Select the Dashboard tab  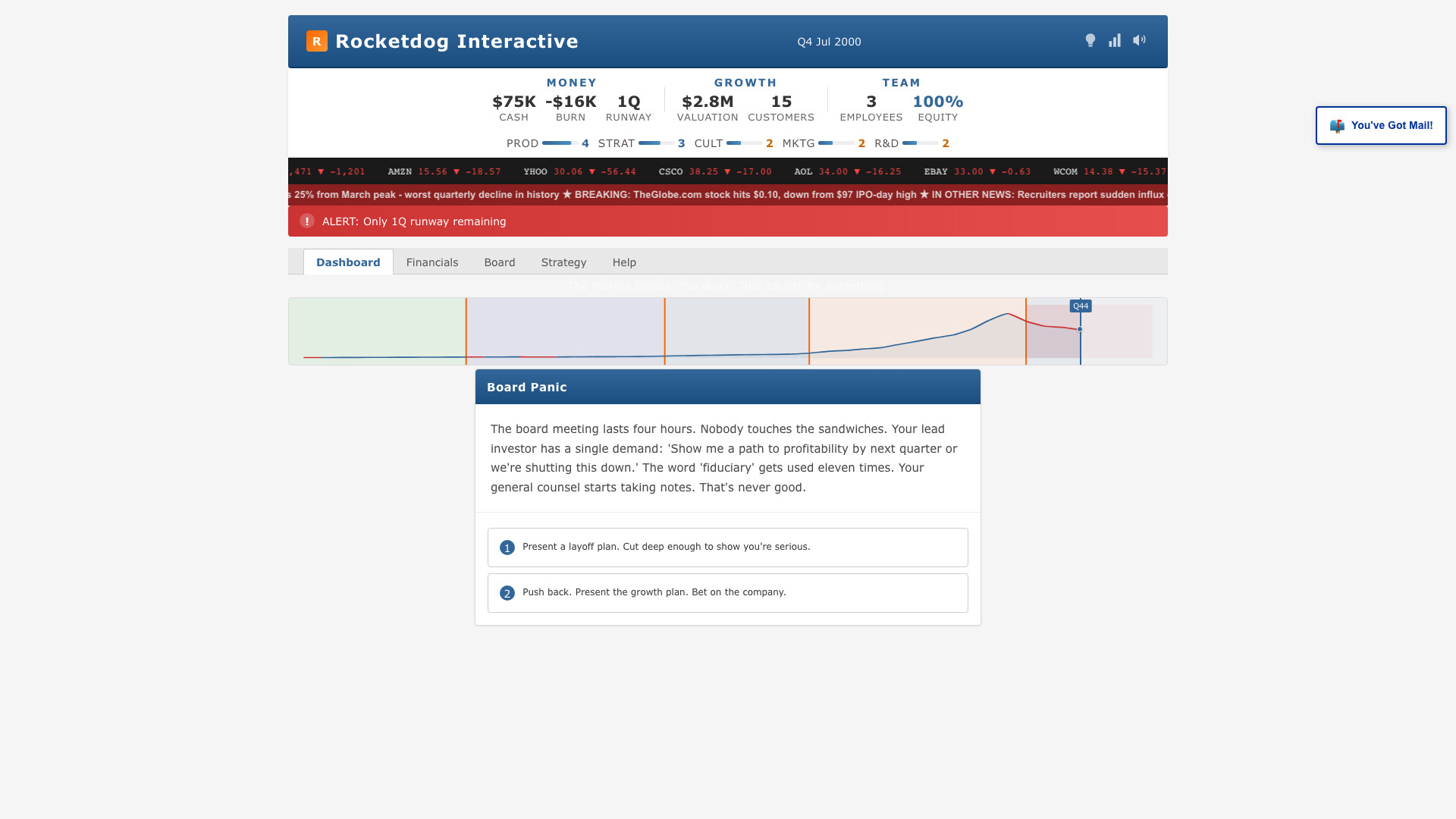(348, 262)
